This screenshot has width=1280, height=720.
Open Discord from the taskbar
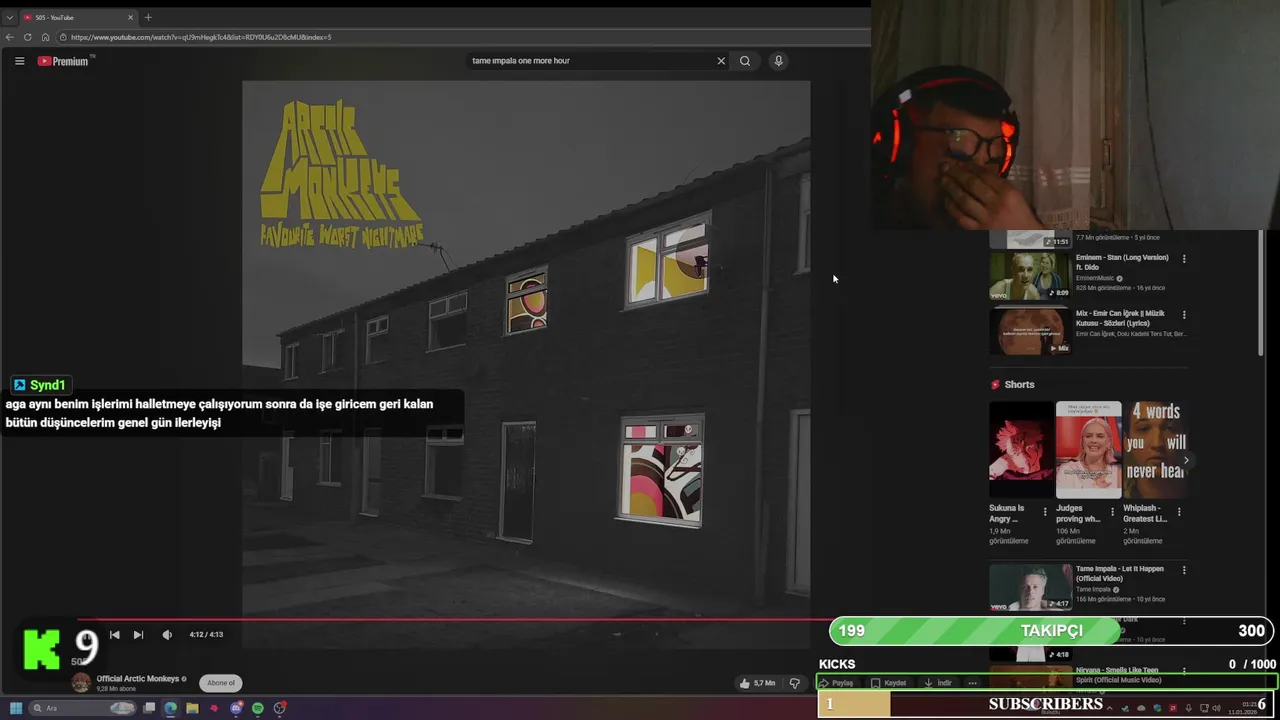[236, 708]
